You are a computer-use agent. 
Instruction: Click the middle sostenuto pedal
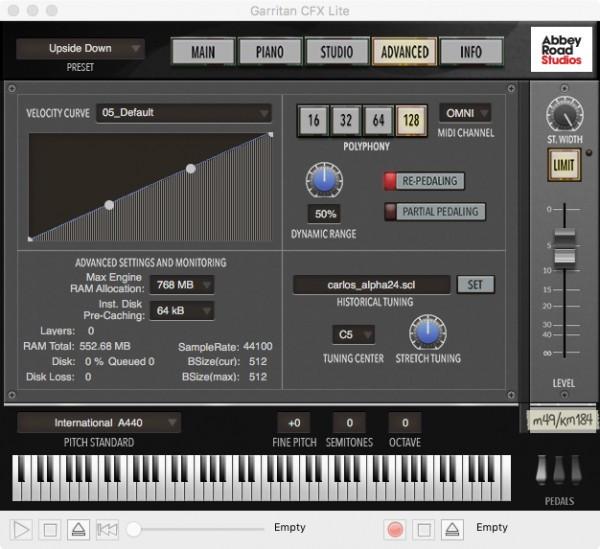[559, 470]
